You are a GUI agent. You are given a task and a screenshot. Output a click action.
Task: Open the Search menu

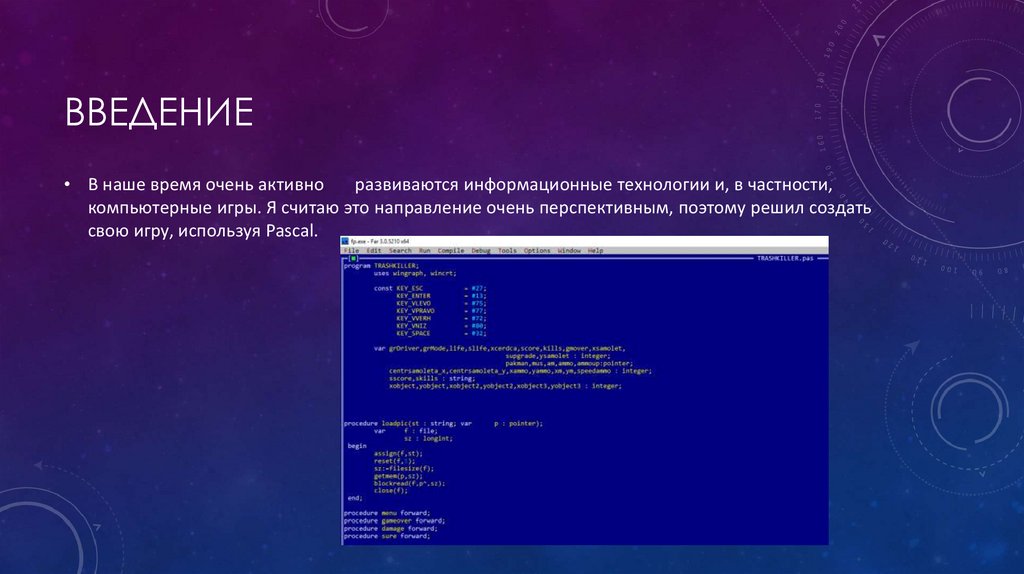coord(400,250)
